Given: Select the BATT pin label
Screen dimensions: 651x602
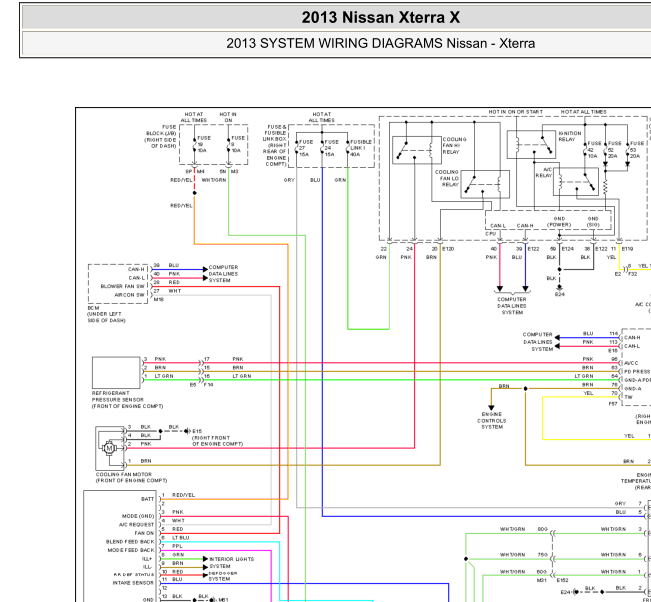Looking at the screenshot, I should (x=147, y=499).
